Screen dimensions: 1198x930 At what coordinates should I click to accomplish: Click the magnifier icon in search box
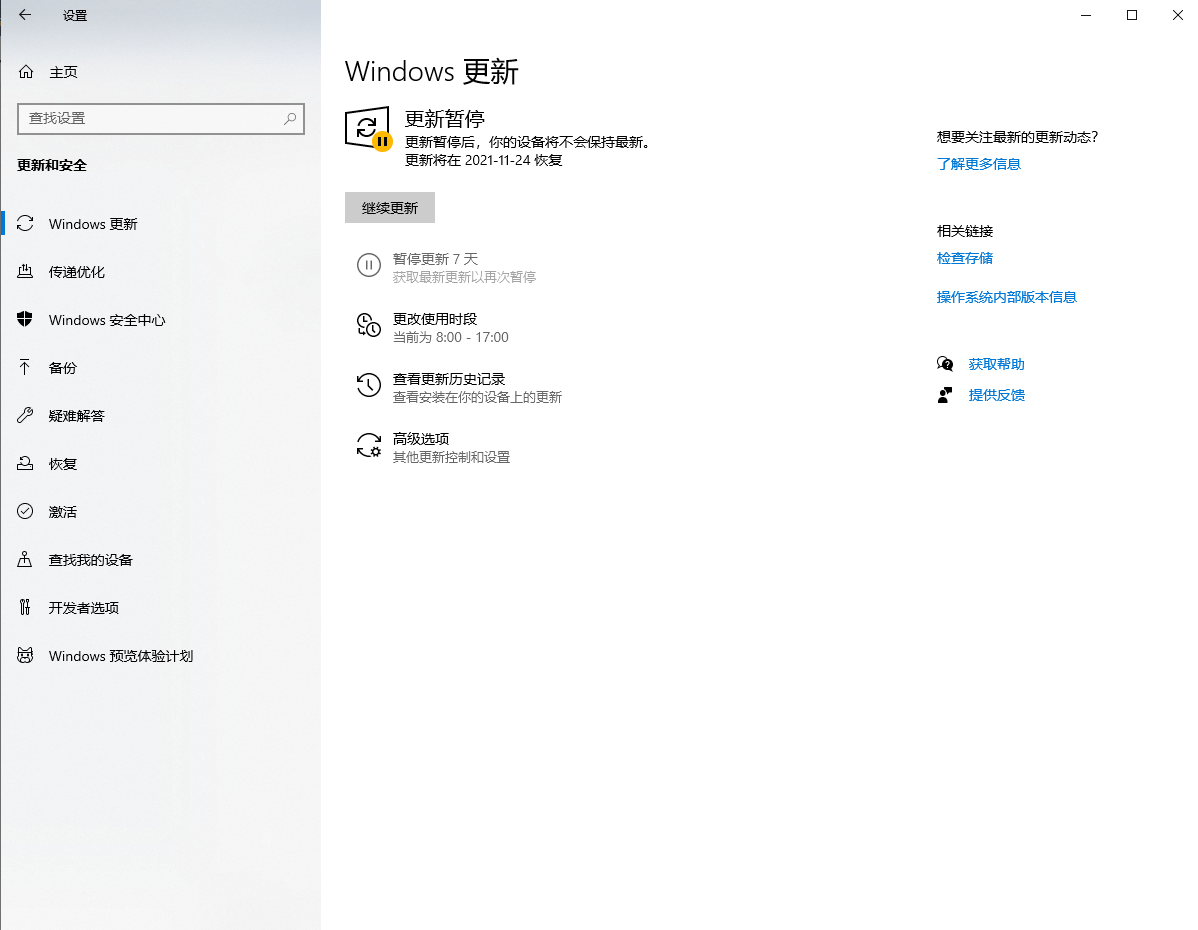290,118
